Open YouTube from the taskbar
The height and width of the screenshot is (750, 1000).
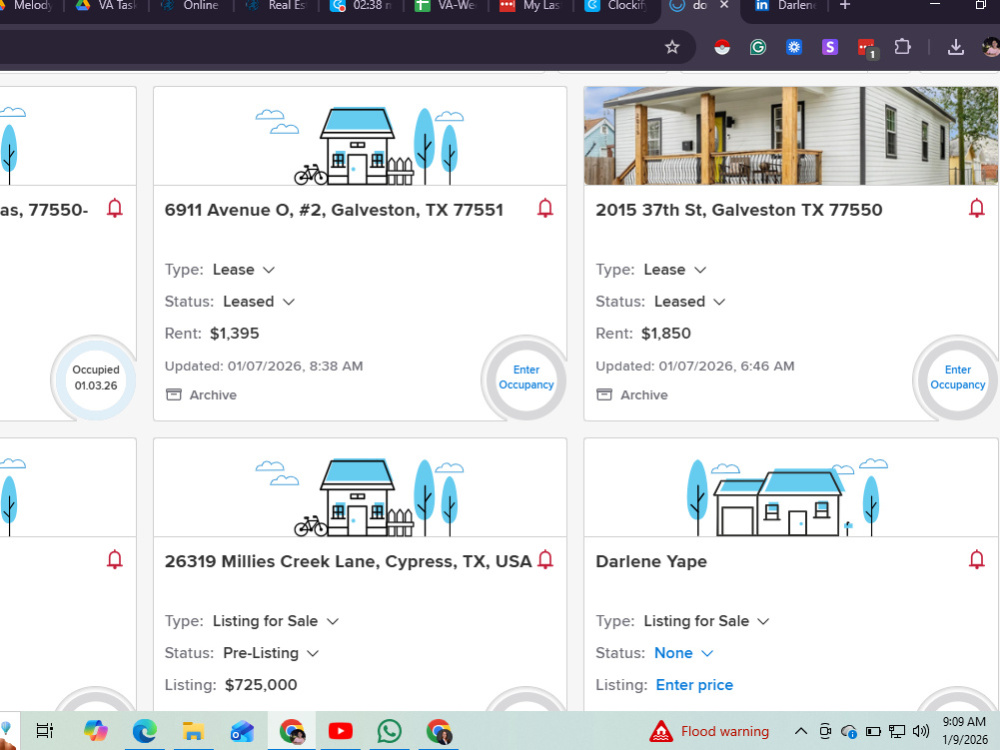tap(341, 731)
